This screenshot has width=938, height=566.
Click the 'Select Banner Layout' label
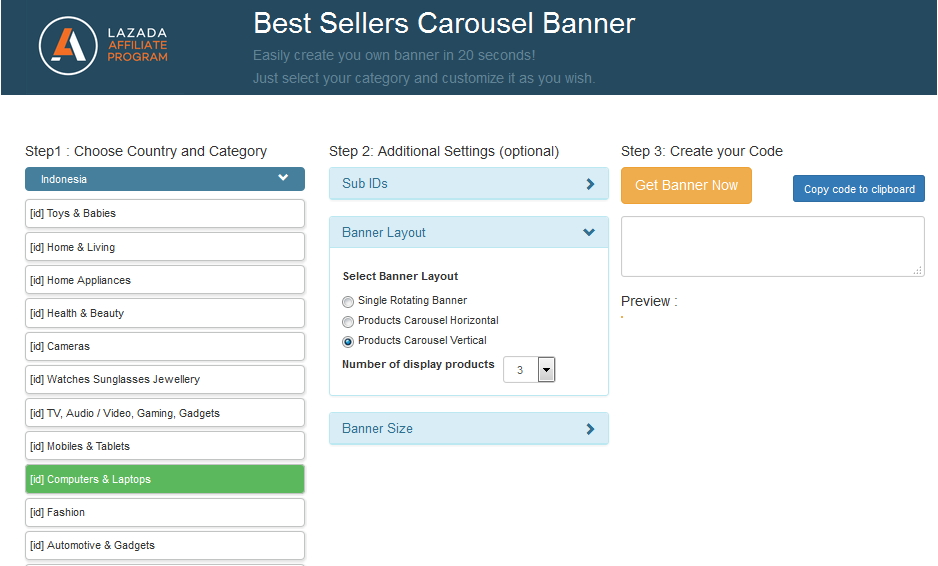pyautogui.click(x=400, y=276)
